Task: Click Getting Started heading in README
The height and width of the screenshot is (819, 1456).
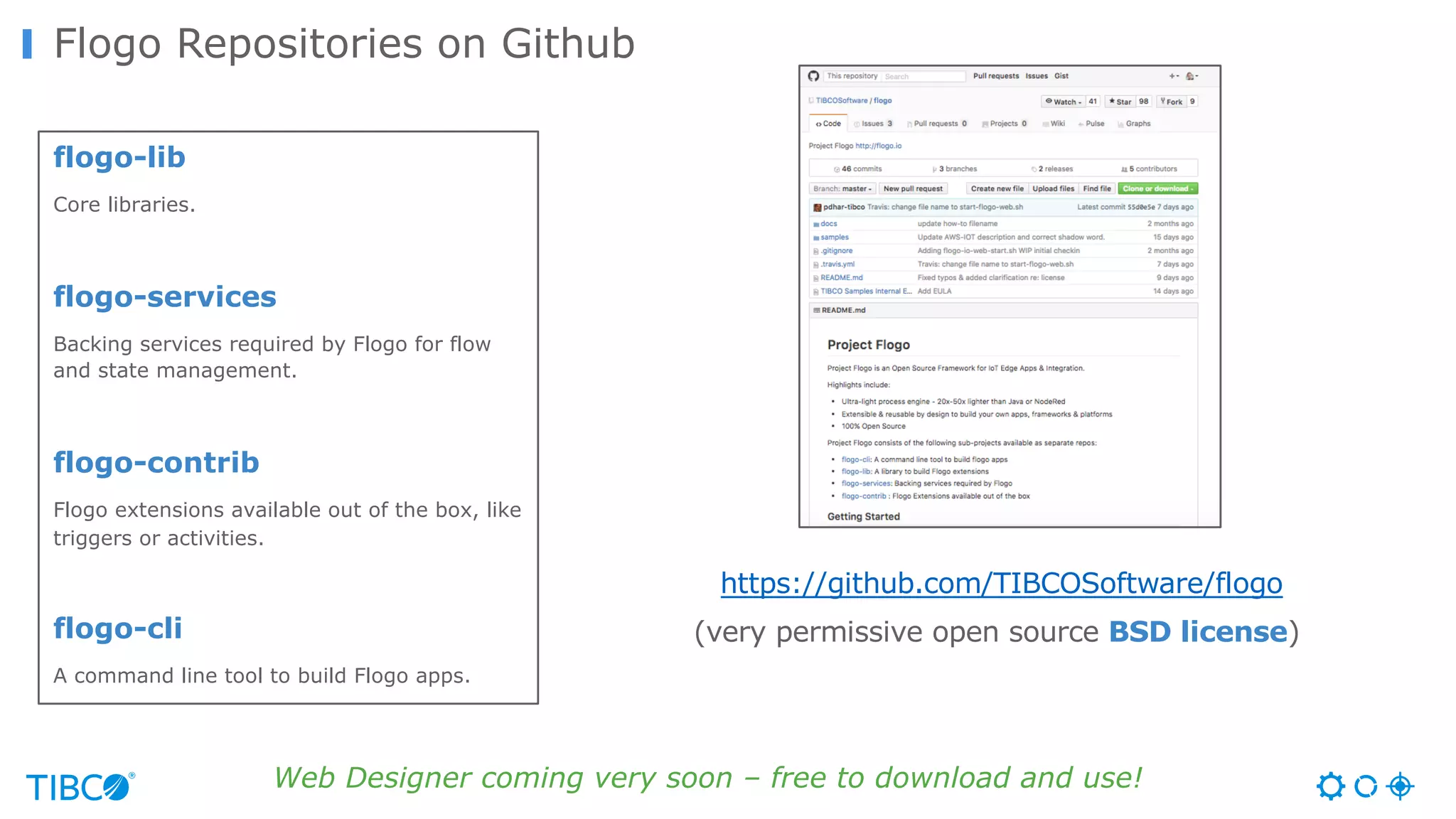Action: (863, 517)
